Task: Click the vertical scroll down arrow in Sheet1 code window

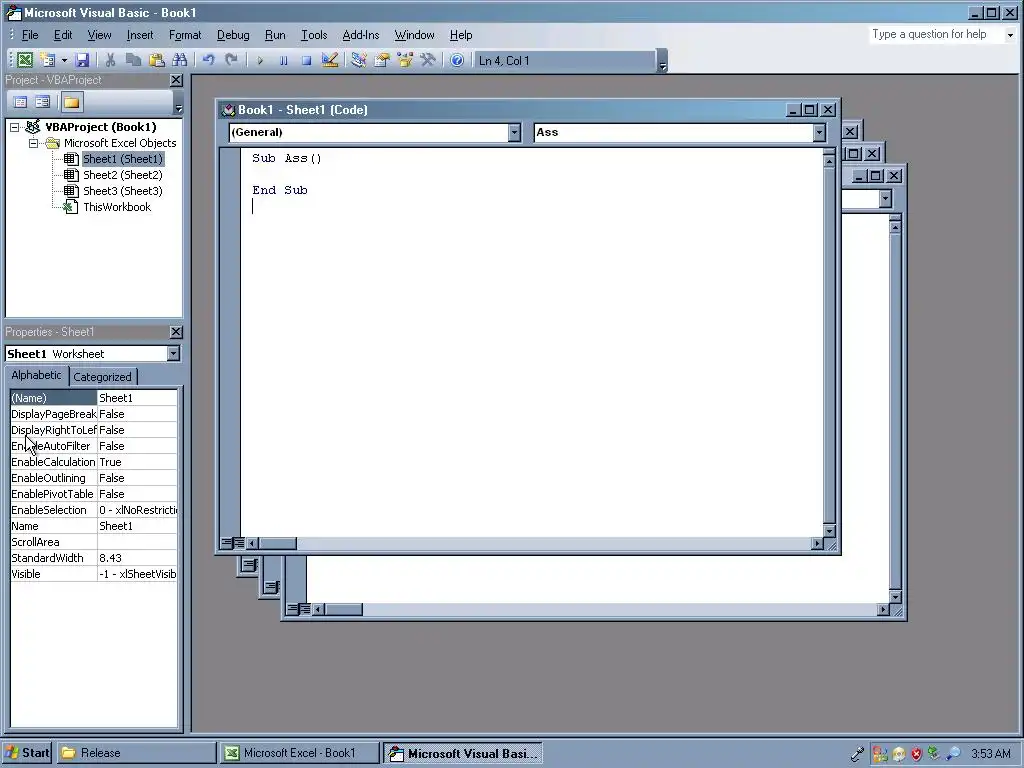Action: tap(829, 531)
